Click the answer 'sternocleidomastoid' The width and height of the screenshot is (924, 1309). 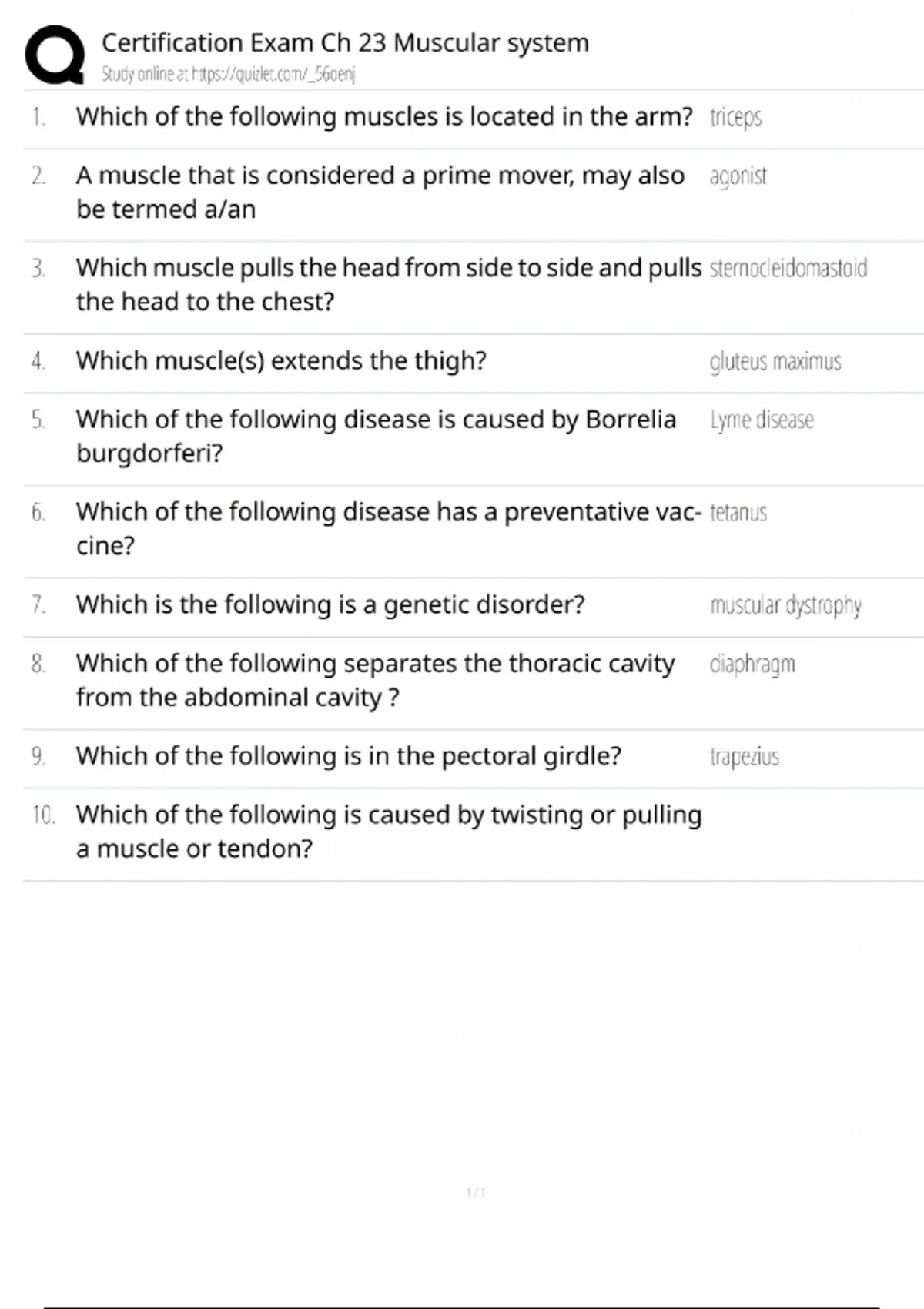tap(788, 269)
